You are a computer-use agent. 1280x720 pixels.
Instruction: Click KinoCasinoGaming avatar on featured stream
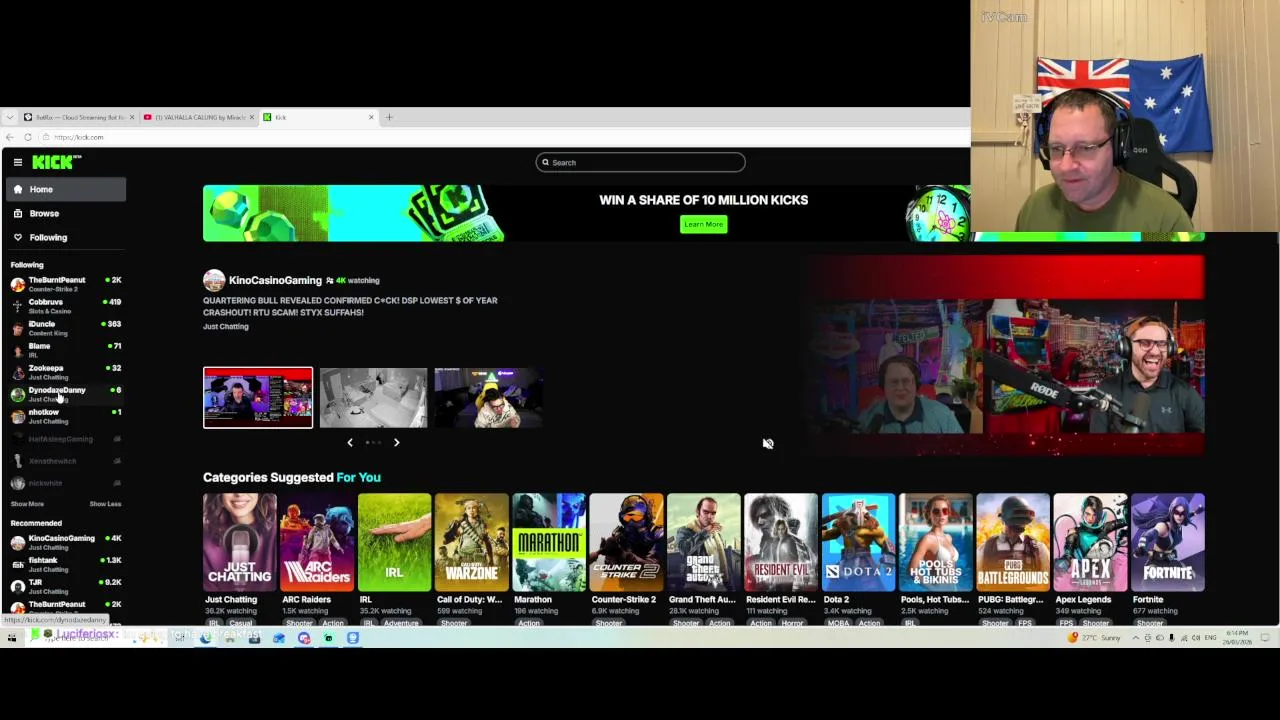click(x=214, y=280)
